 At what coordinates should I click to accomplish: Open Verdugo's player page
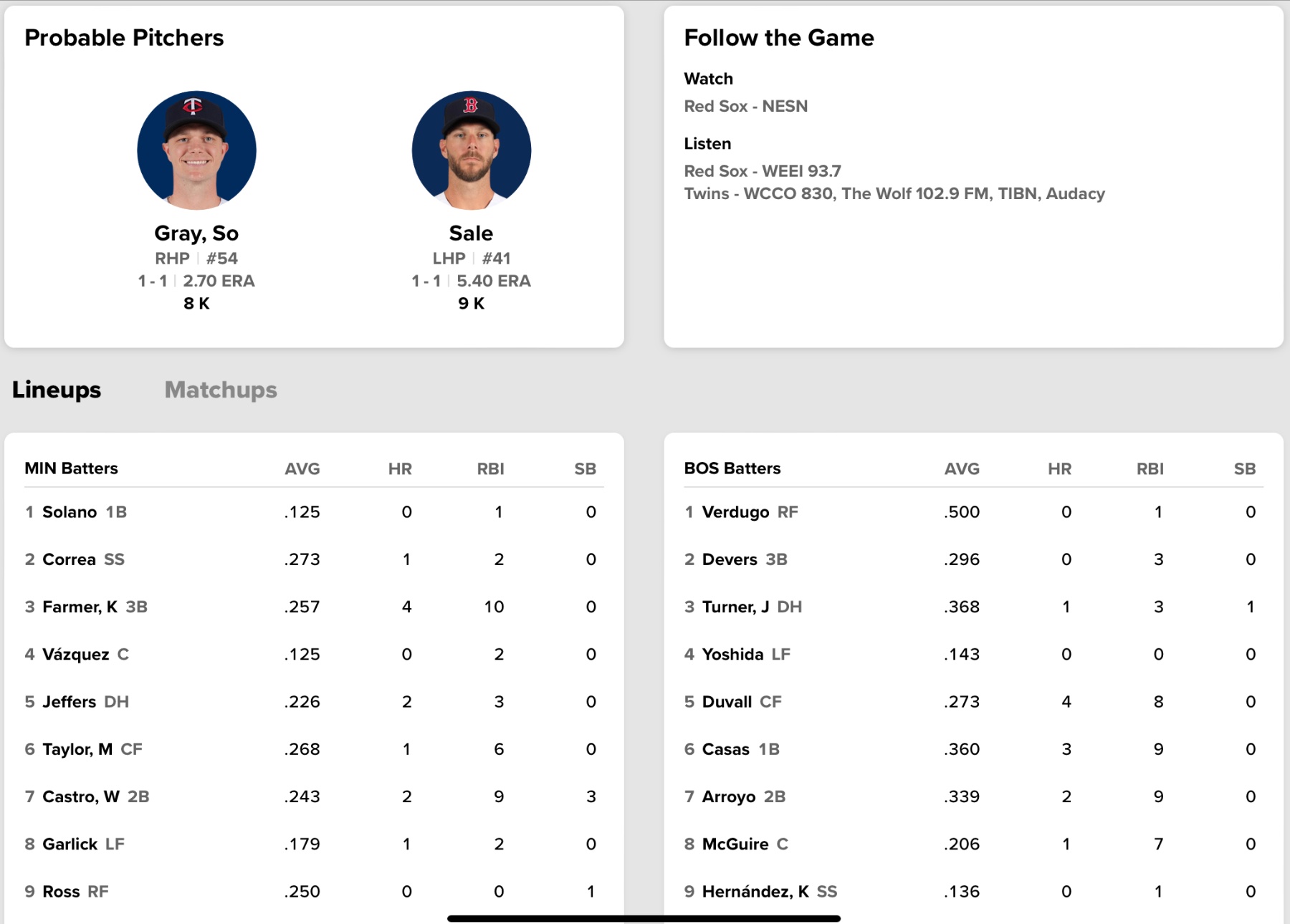coord(735,512)
